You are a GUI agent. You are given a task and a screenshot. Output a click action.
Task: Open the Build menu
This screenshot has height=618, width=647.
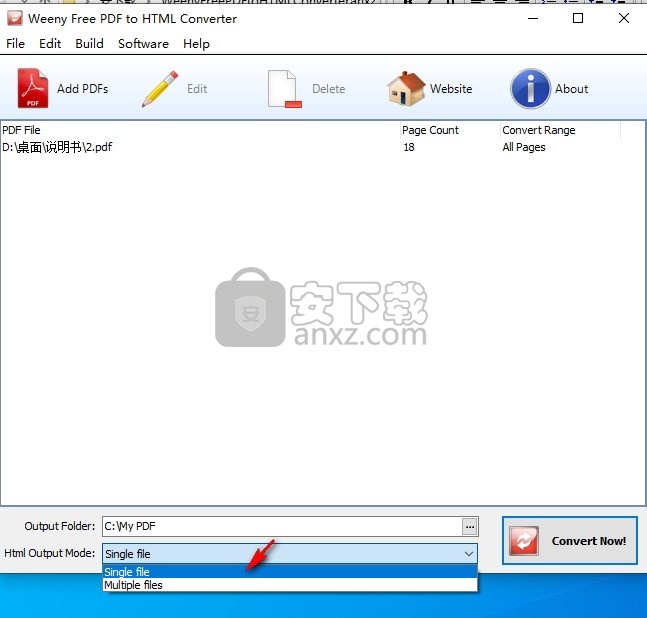[x=89, y=44]
